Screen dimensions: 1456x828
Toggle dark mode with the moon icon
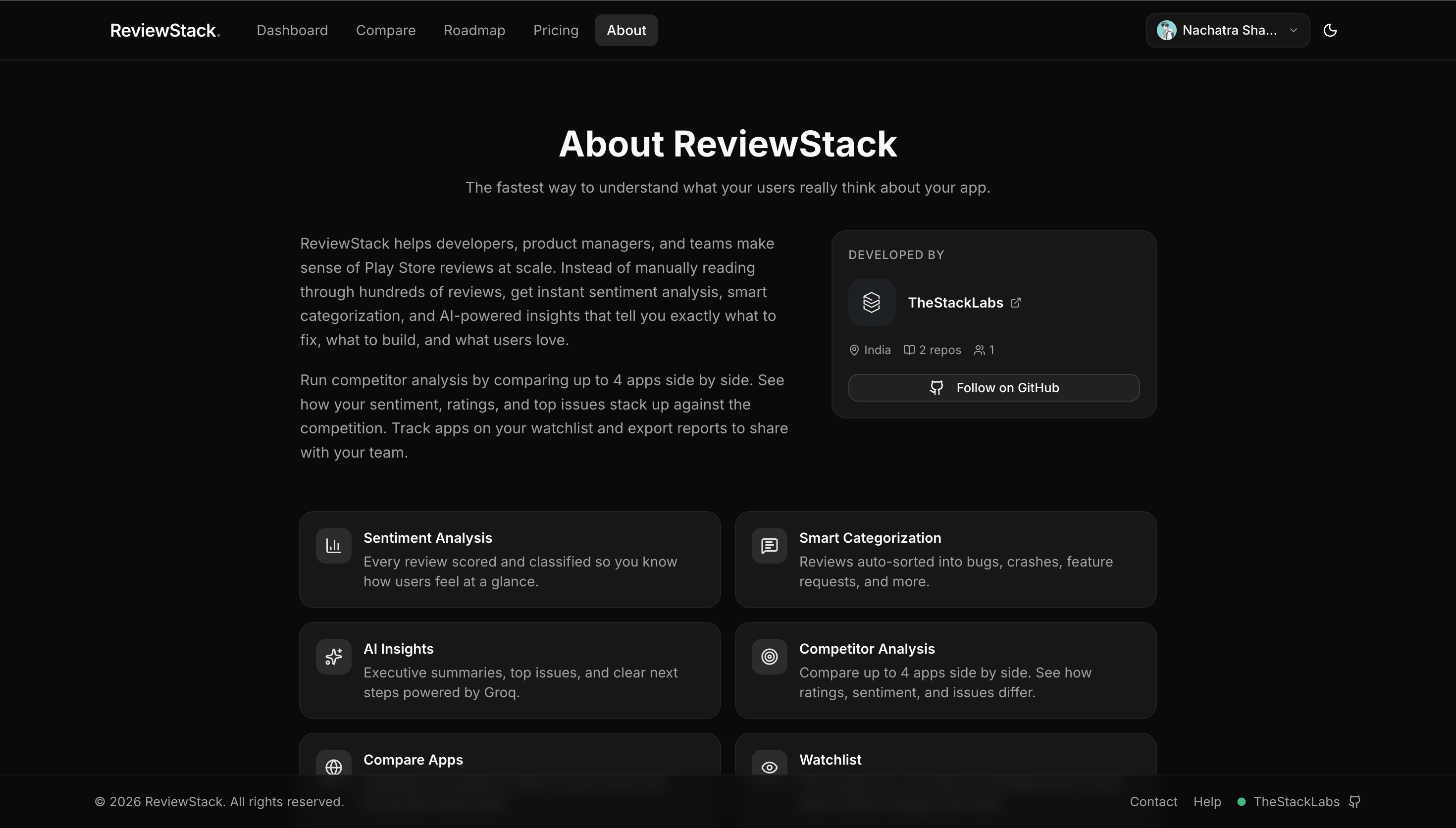point(1330,30)
